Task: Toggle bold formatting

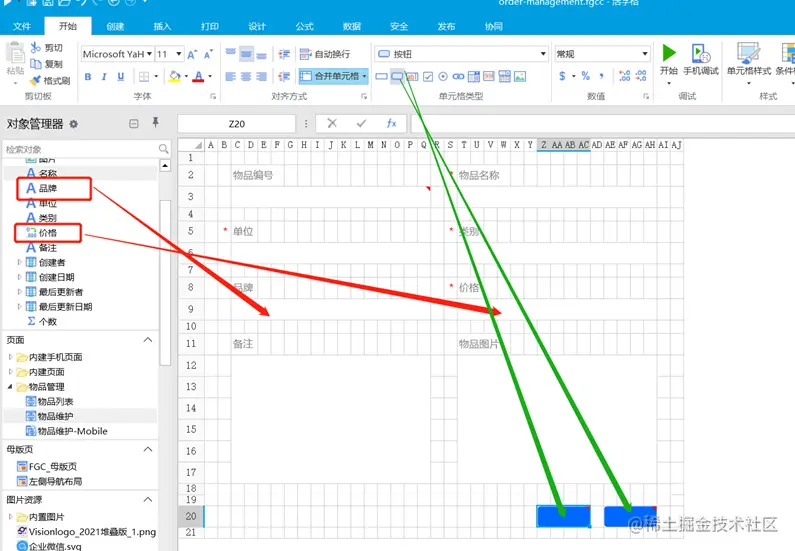Action: coord(88,77)
